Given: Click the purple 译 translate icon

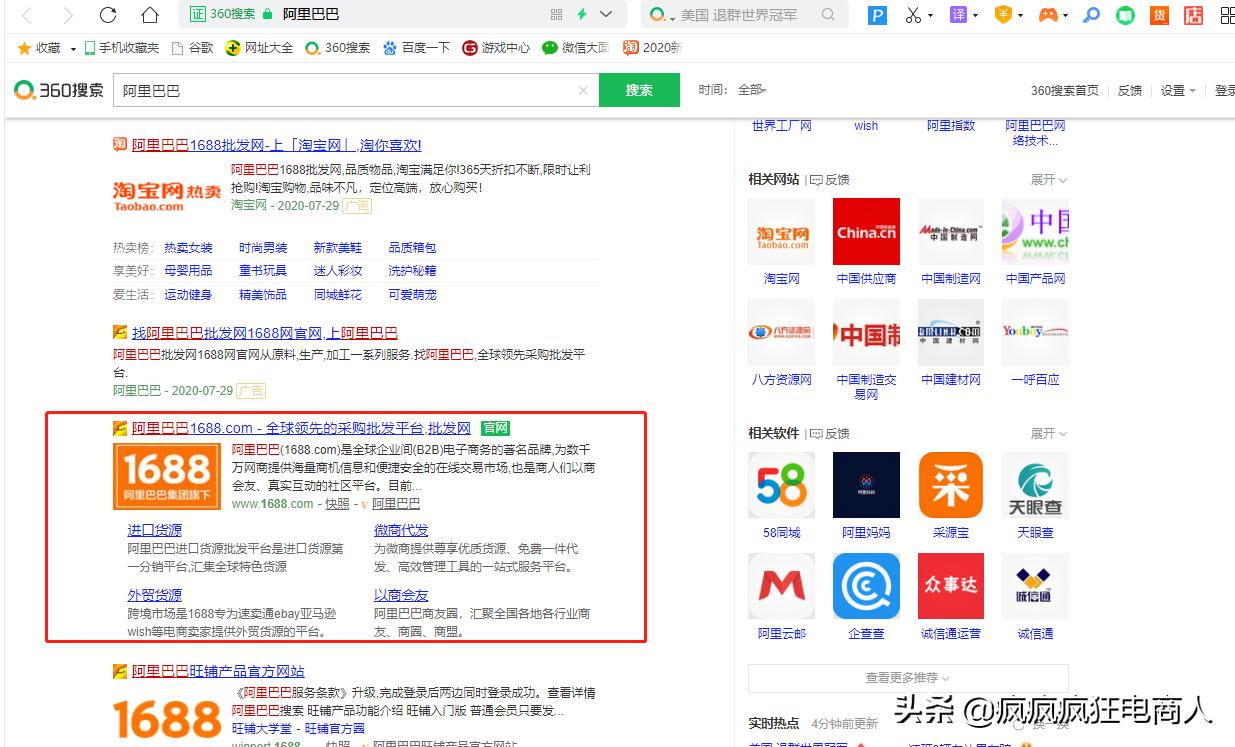Looking at the screenshot, I should (x=957, y=15).
